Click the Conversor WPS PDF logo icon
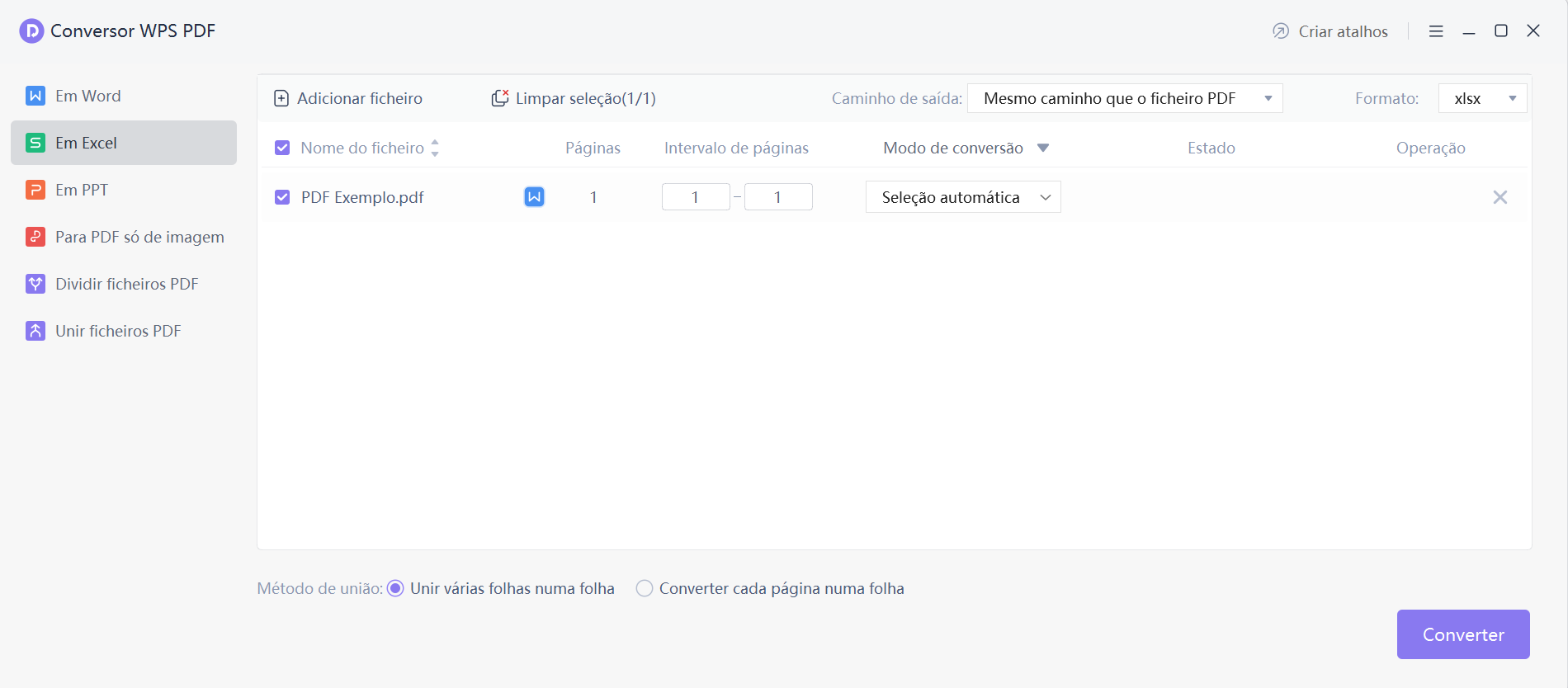The height and width of the screenshot is (688, 1568). (x=31, y=31)
